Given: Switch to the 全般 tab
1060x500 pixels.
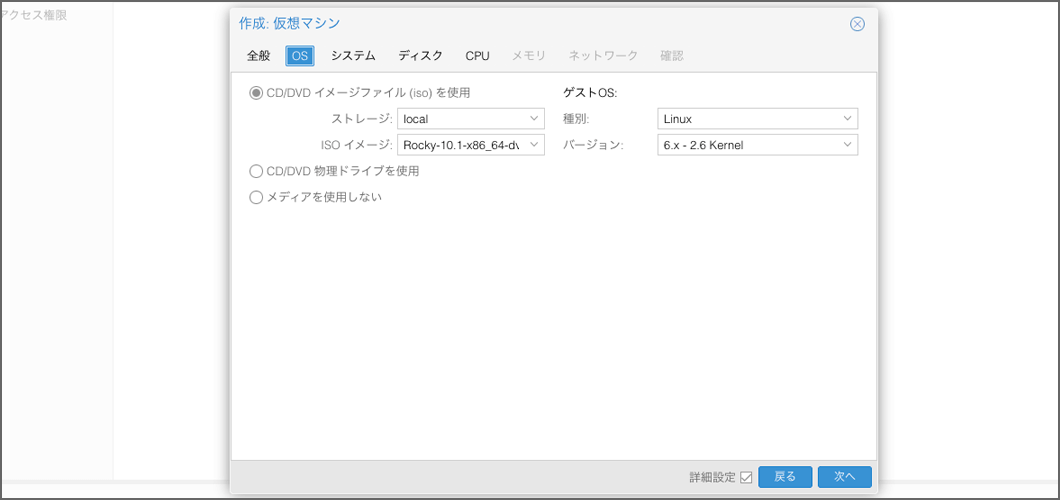Looking at the screenshot, I should coord(258,56).
